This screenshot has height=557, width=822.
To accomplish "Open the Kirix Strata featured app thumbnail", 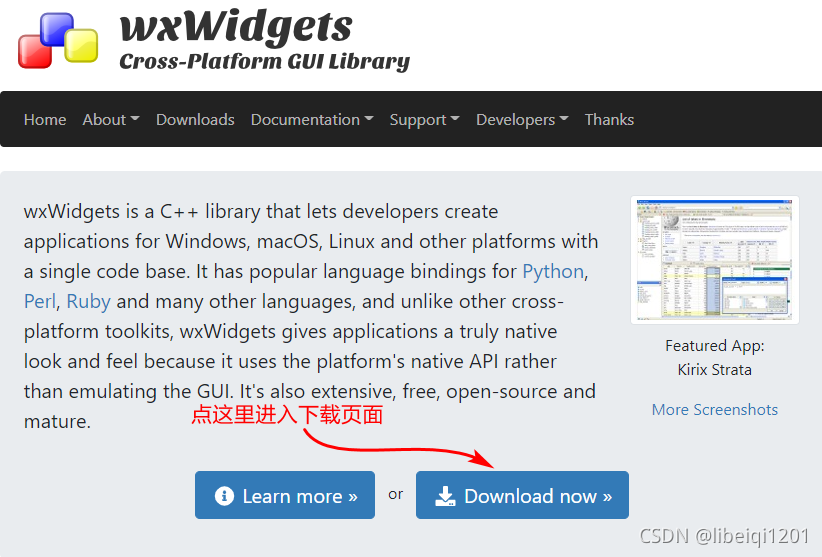I will pyautogui.click(x=715, y=260).
